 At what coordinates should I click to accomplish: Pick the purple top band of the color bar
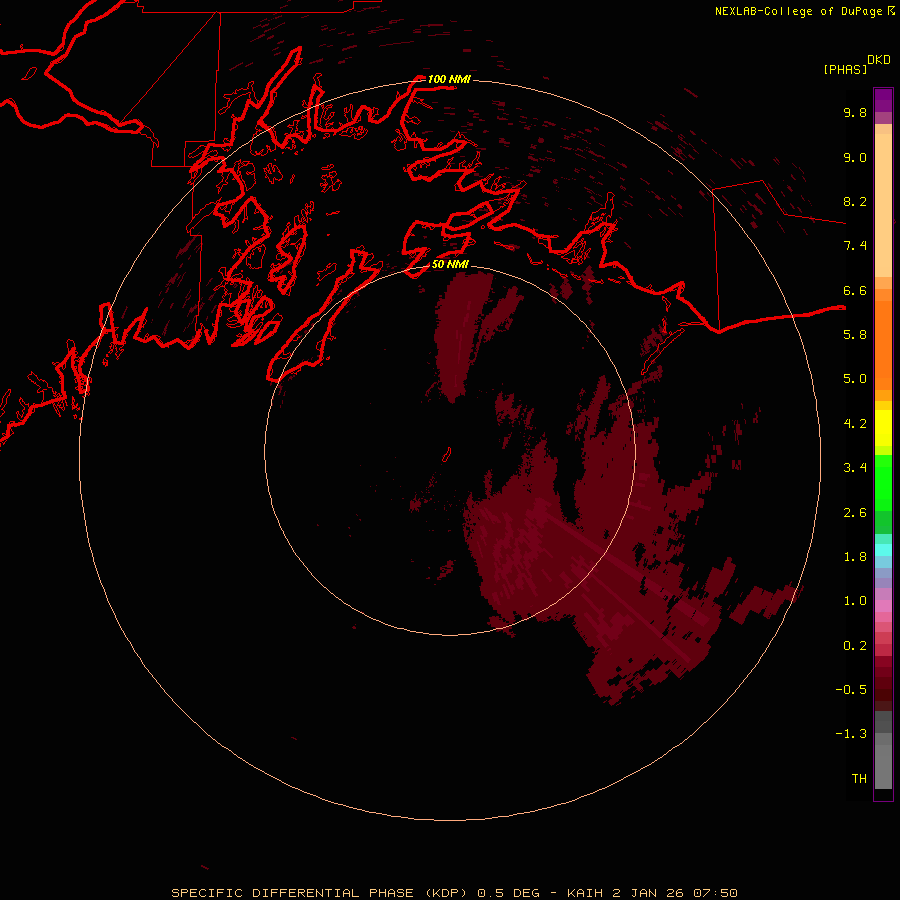[x=883, y=100]
